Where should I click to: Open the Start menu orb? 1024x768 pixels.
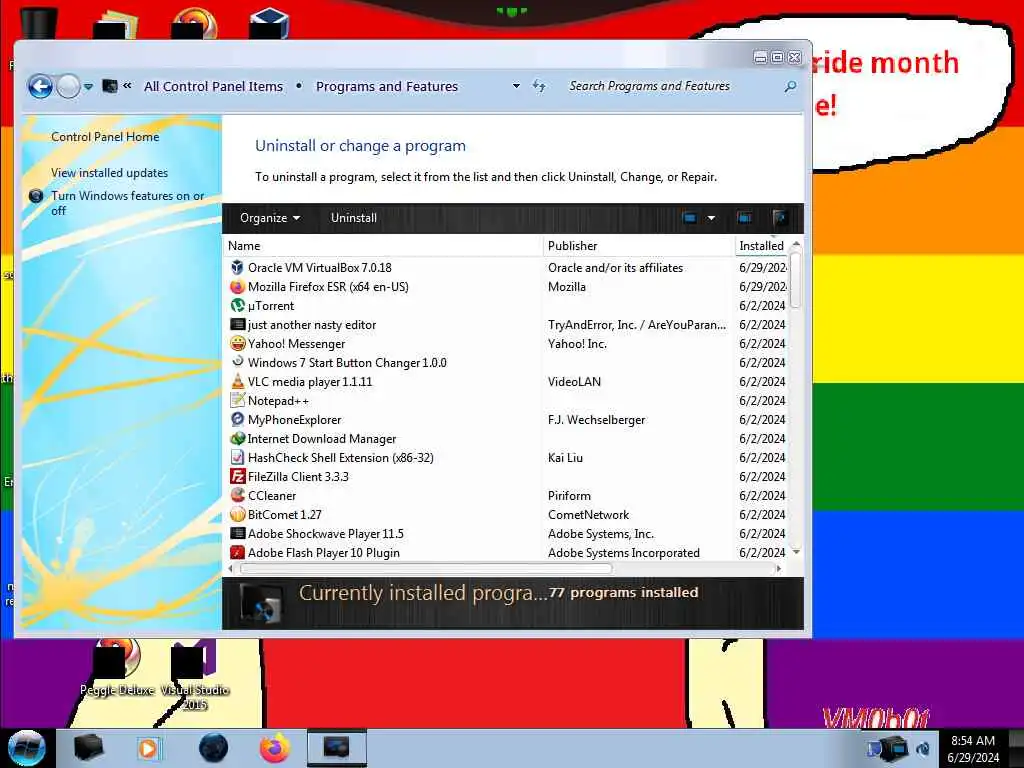pyautogui.click(x=26, y=748)
